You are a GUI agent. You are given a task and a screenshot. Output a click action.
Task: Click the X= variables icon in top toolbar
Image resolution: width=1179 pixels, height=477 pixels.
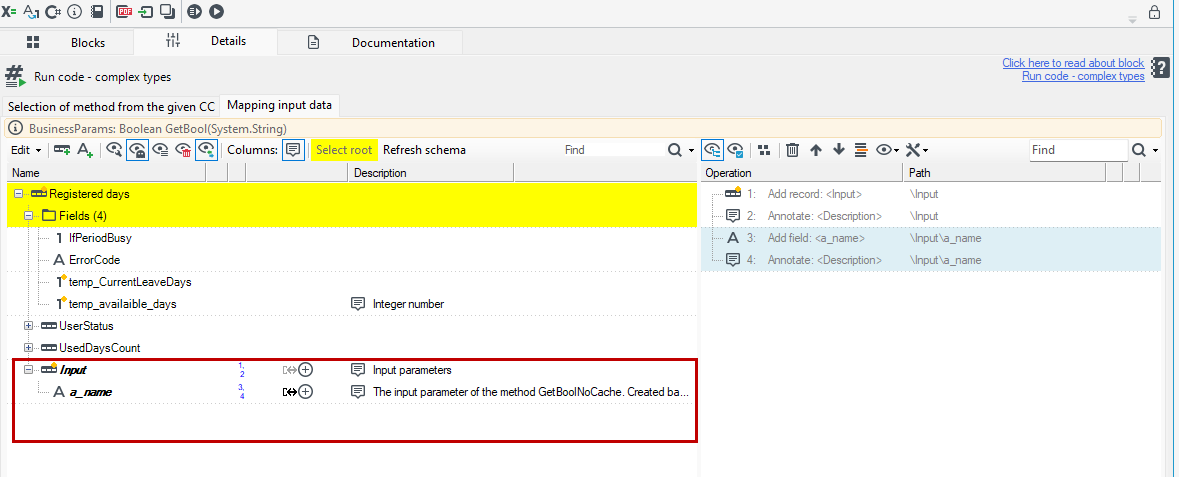pos(9,11)
